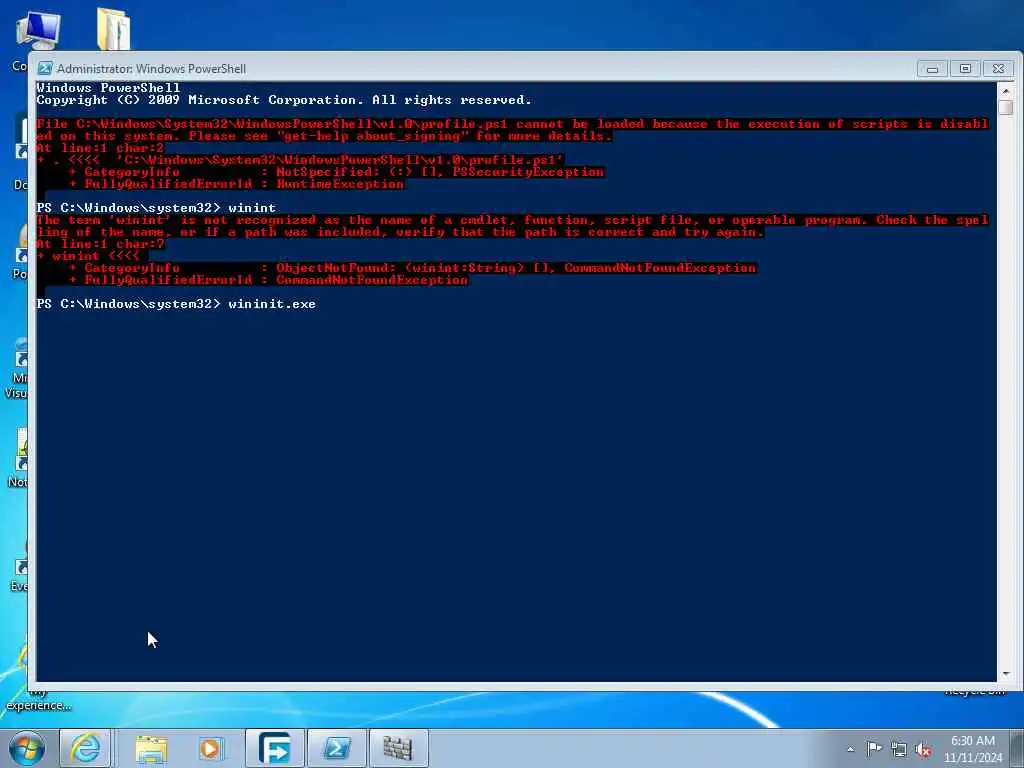Image resolution: width=1024 pixels, height=768 pixels.
Task: Open the clock showing 6:30 AM
Action: click(x=973, y=748)
